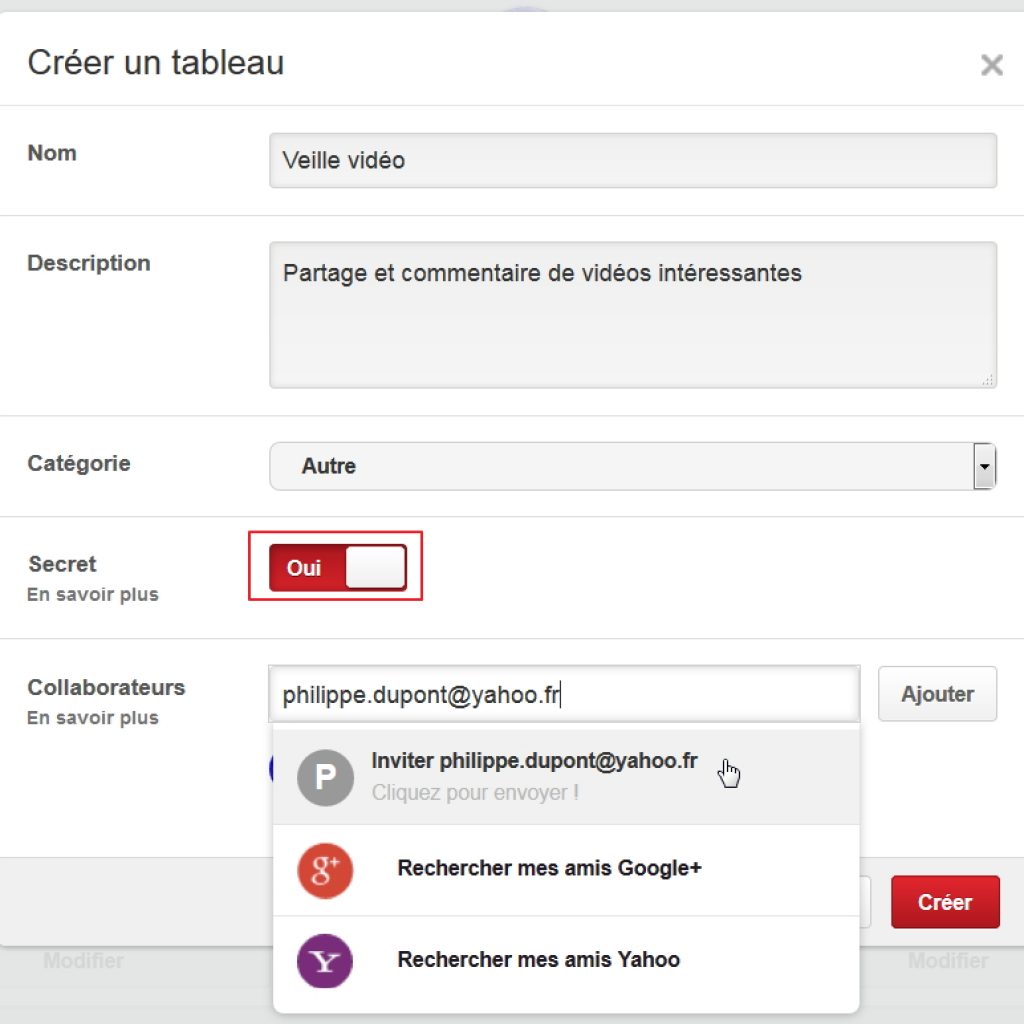The image size is (1024, 1024).
Task: Open En savoir plus under Collaborateurs
Action: point(93,718)
